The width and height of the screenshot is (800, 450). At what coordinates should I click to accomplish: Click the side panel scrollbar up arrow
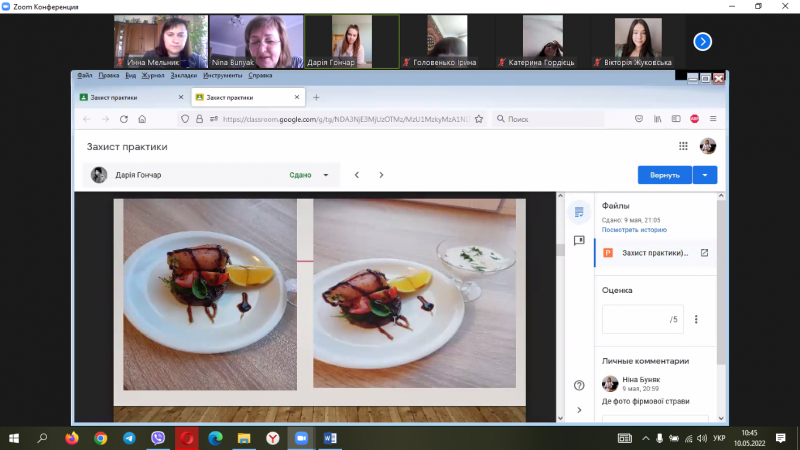coord(721,196)
